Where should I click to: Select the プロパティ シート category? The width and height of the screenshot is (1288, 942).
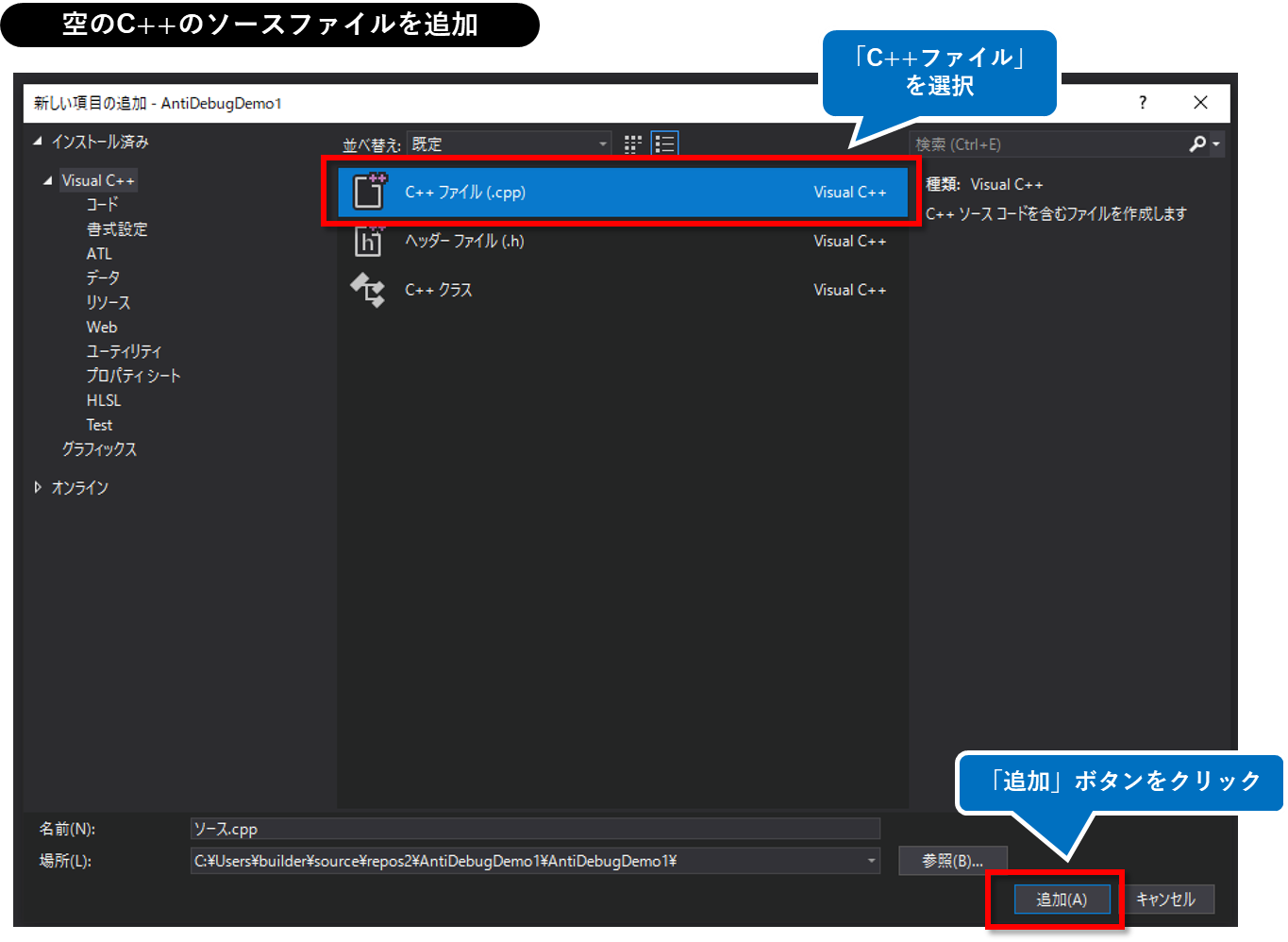133,376
